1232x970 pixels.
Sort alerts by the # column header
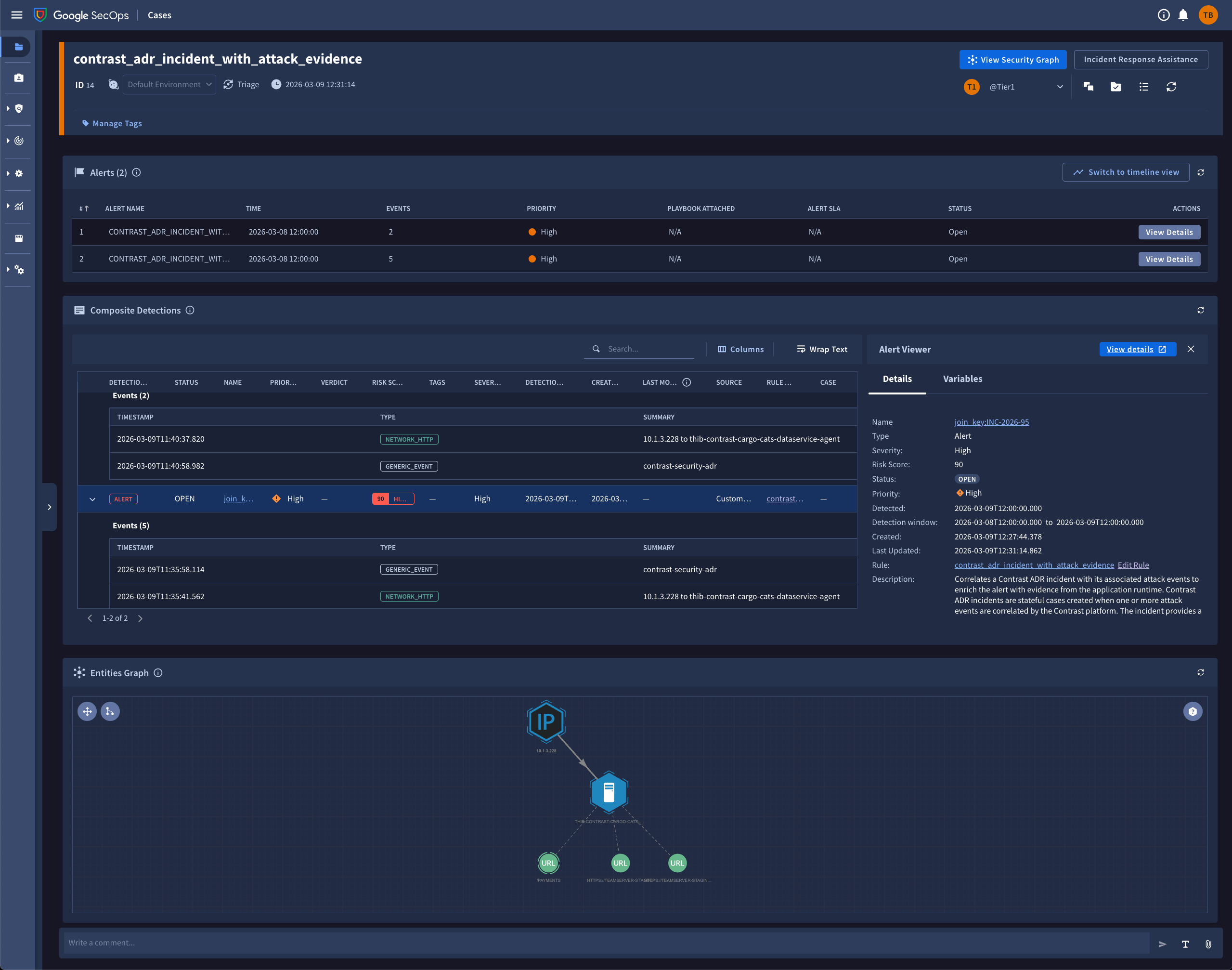[x=84, y=209]
